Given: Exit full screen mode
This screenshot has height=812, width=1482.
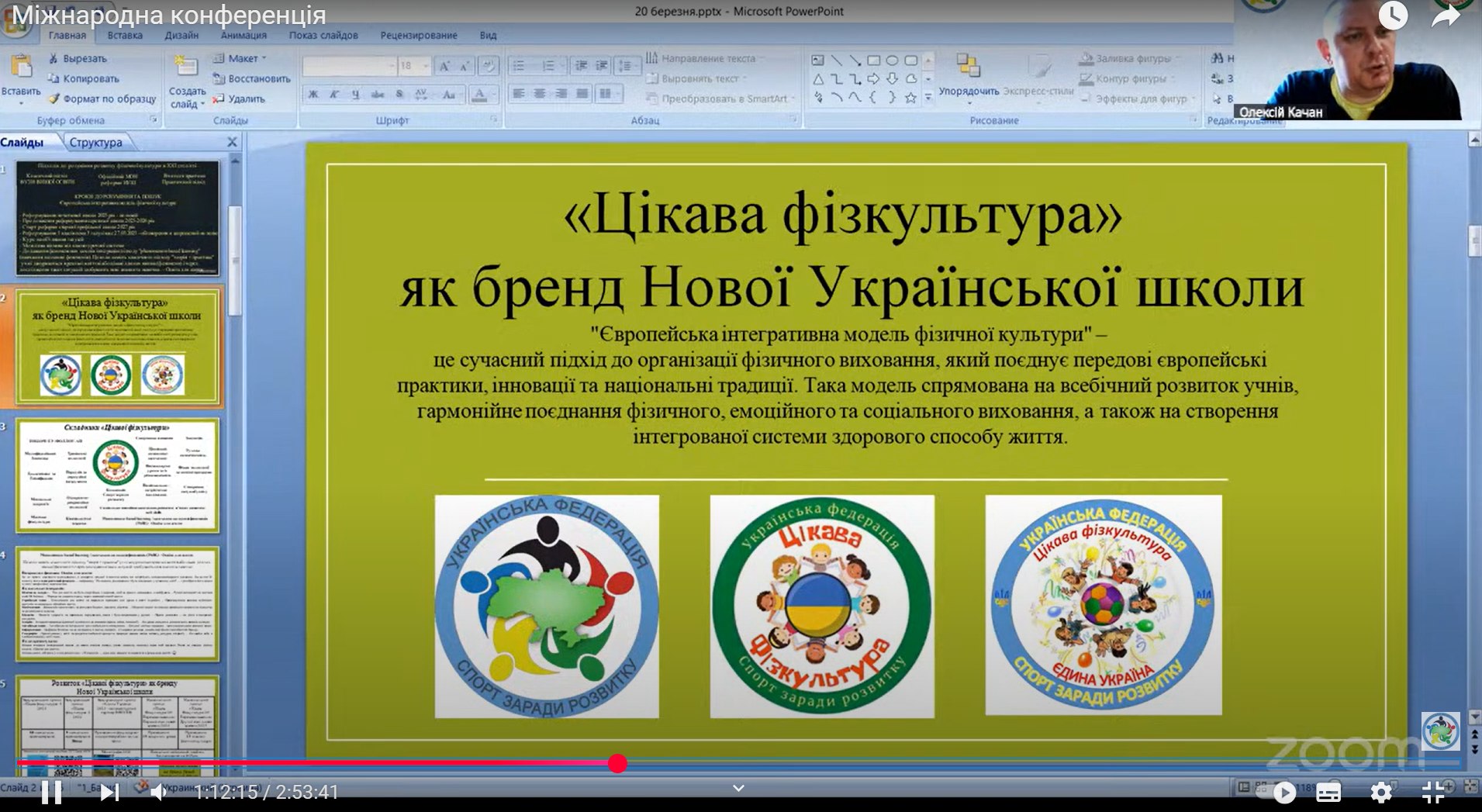Looking at the screenshot, I should coord(1433,792).
